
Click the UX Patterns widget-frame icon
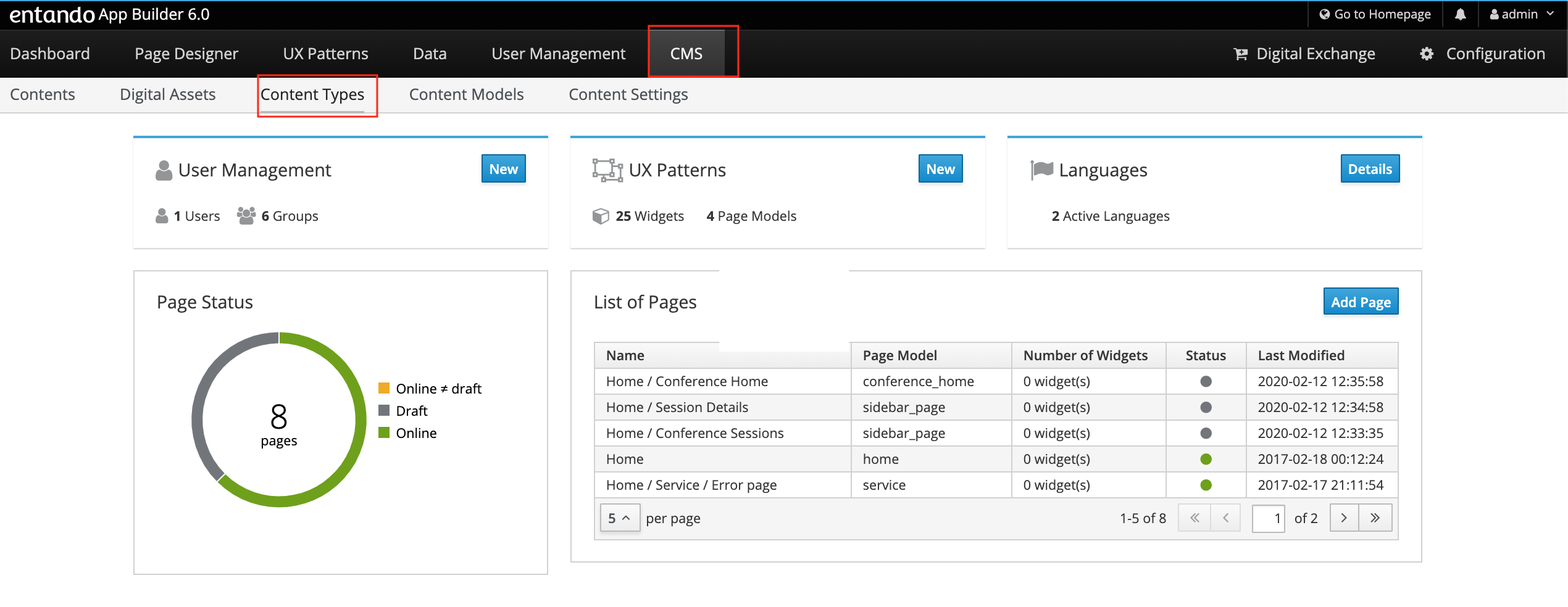607,170
